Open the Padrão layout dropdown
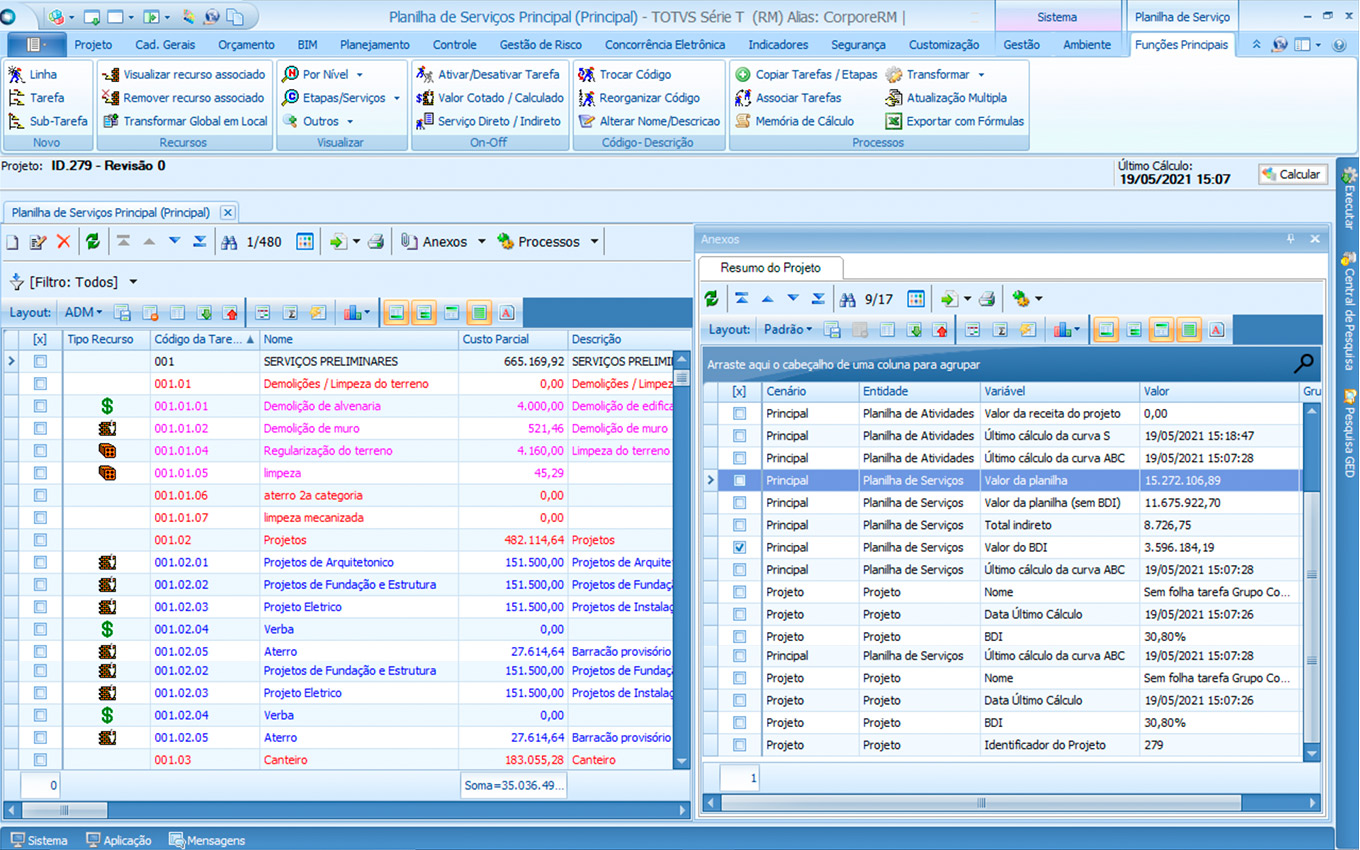The image size is (1360, 850). 788,330
